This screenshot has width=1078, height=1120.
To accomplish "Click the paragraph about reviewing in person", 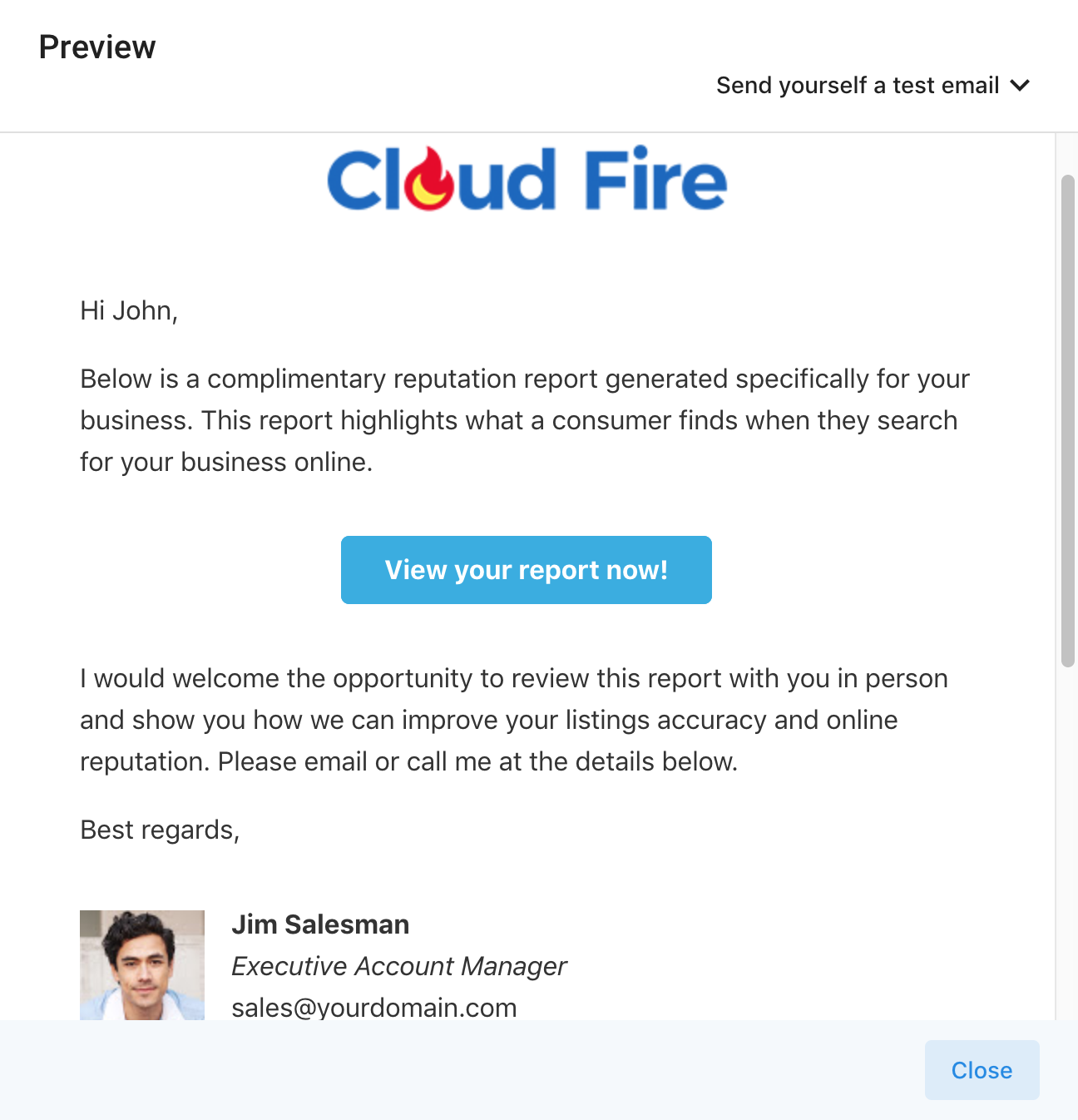I will [514, 720].
